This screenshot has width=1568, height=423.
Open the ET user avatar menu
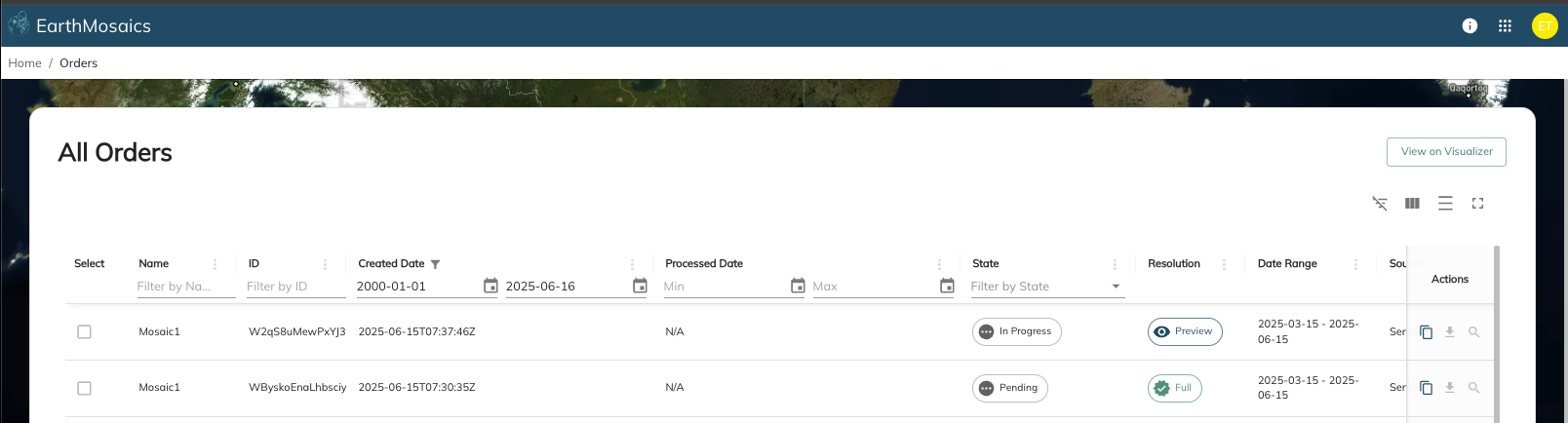tap(1545, 26)
